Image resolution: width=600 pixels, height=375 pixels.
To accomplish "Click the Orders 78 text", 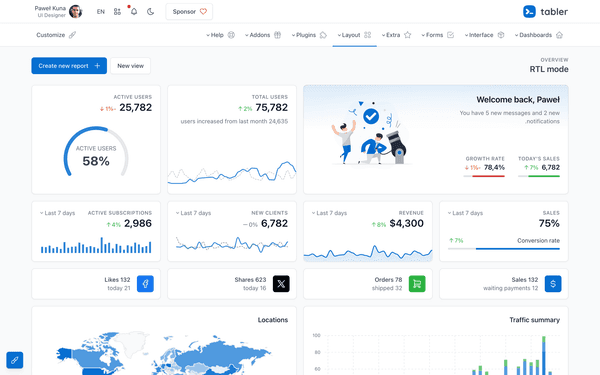I will point(388,280).
